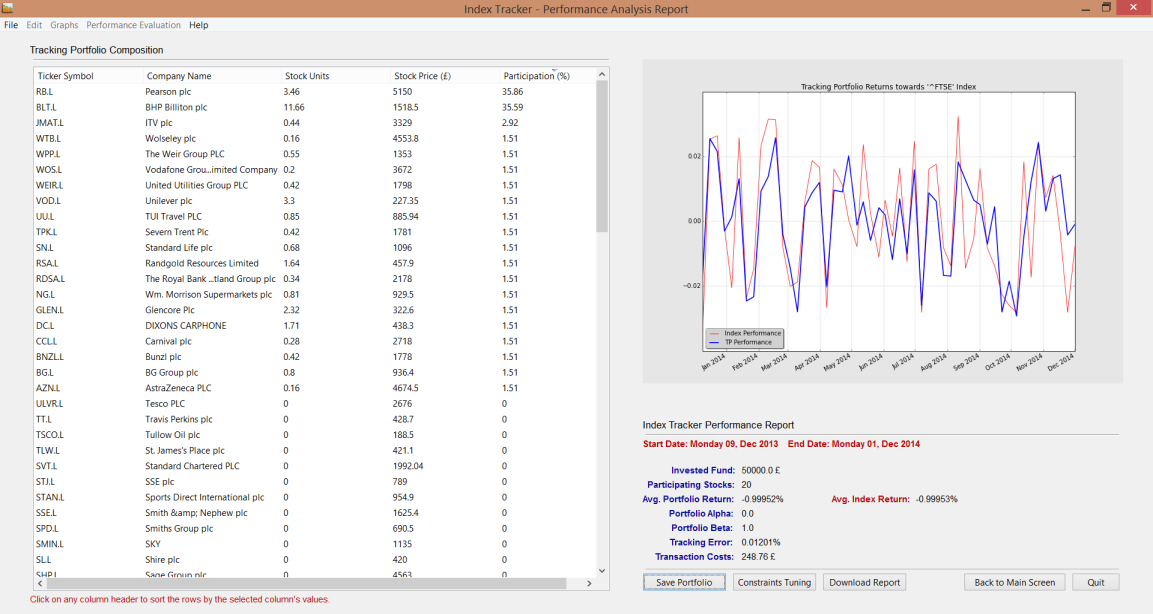
Task: Click the ITV plc company name
Action: [x=159, y=123]
